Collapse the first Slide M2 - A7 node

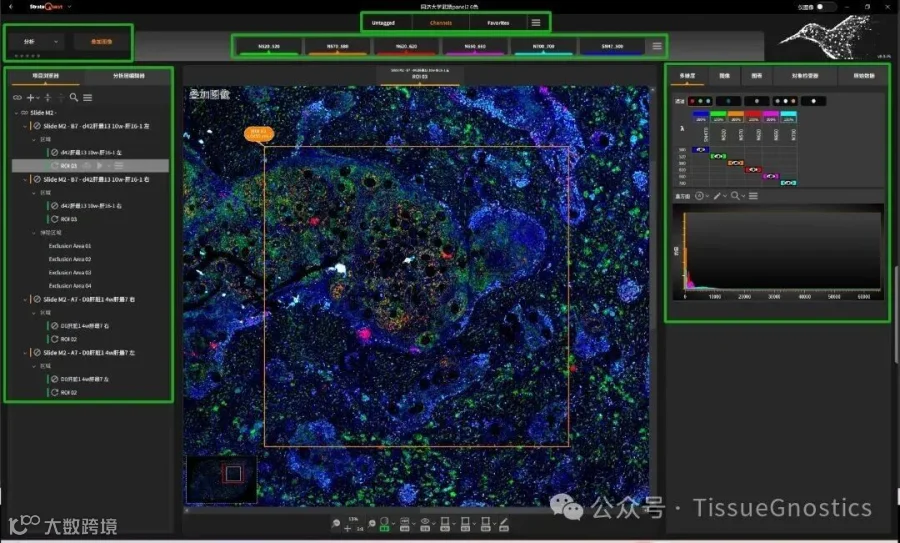click(x=25, y=299)
